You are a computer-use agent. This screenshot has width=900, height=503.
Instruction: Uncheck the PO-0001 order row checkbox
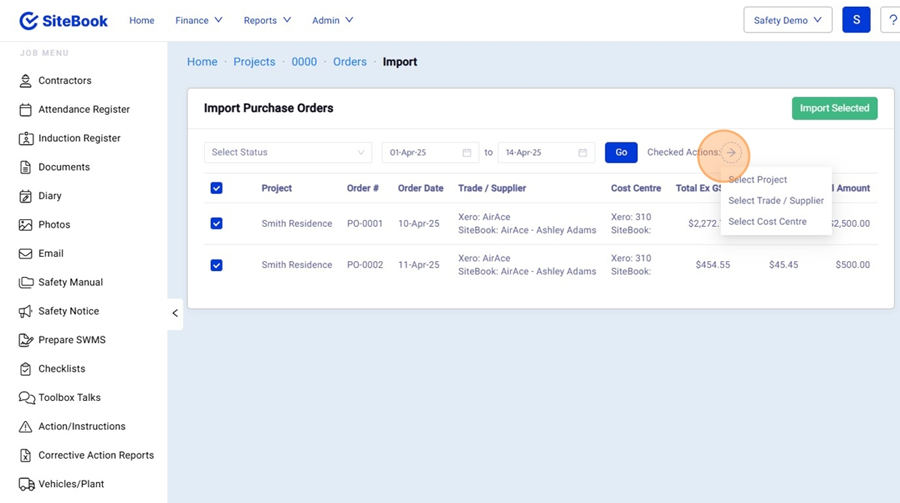coord(216,224)
